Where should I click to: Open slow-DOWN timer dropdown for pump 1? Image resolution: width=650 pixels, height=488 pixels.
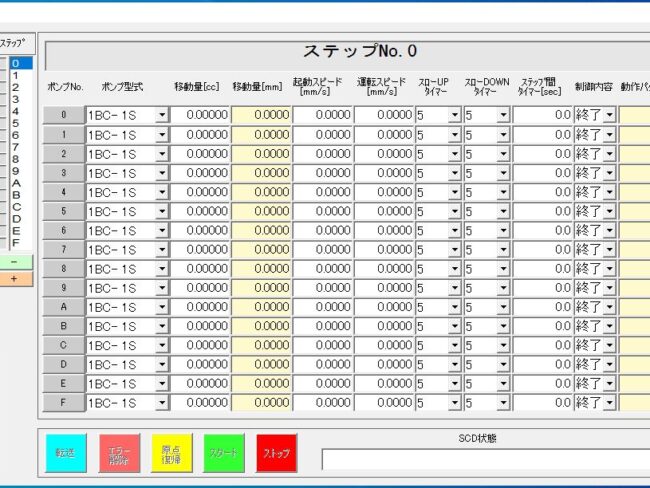tap(503, 134)
